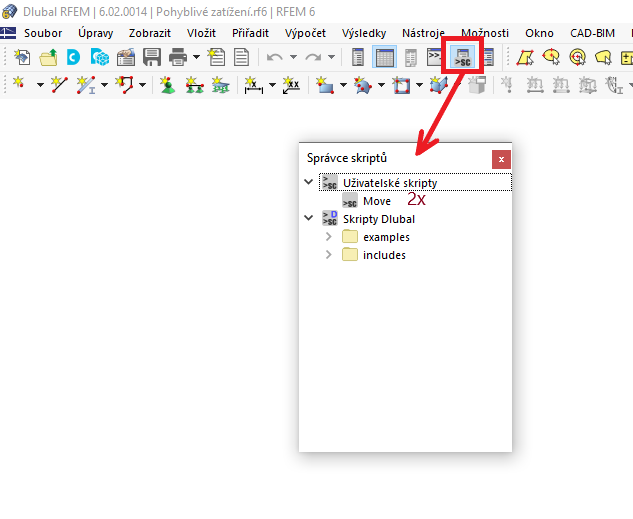This screenshot has width=633, height=519.
Task: Open the polyline line type dropdown
Action: point(143,85)
